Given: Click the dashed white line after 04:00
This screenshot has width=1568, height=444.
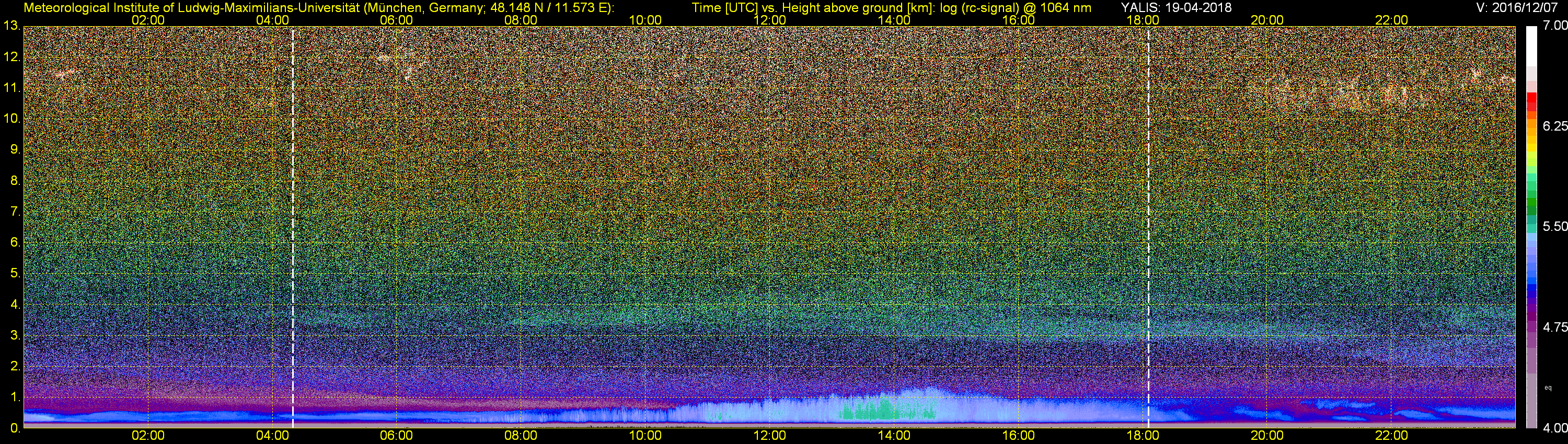Looking at the screenshot, I should click(x=293, y=227).
